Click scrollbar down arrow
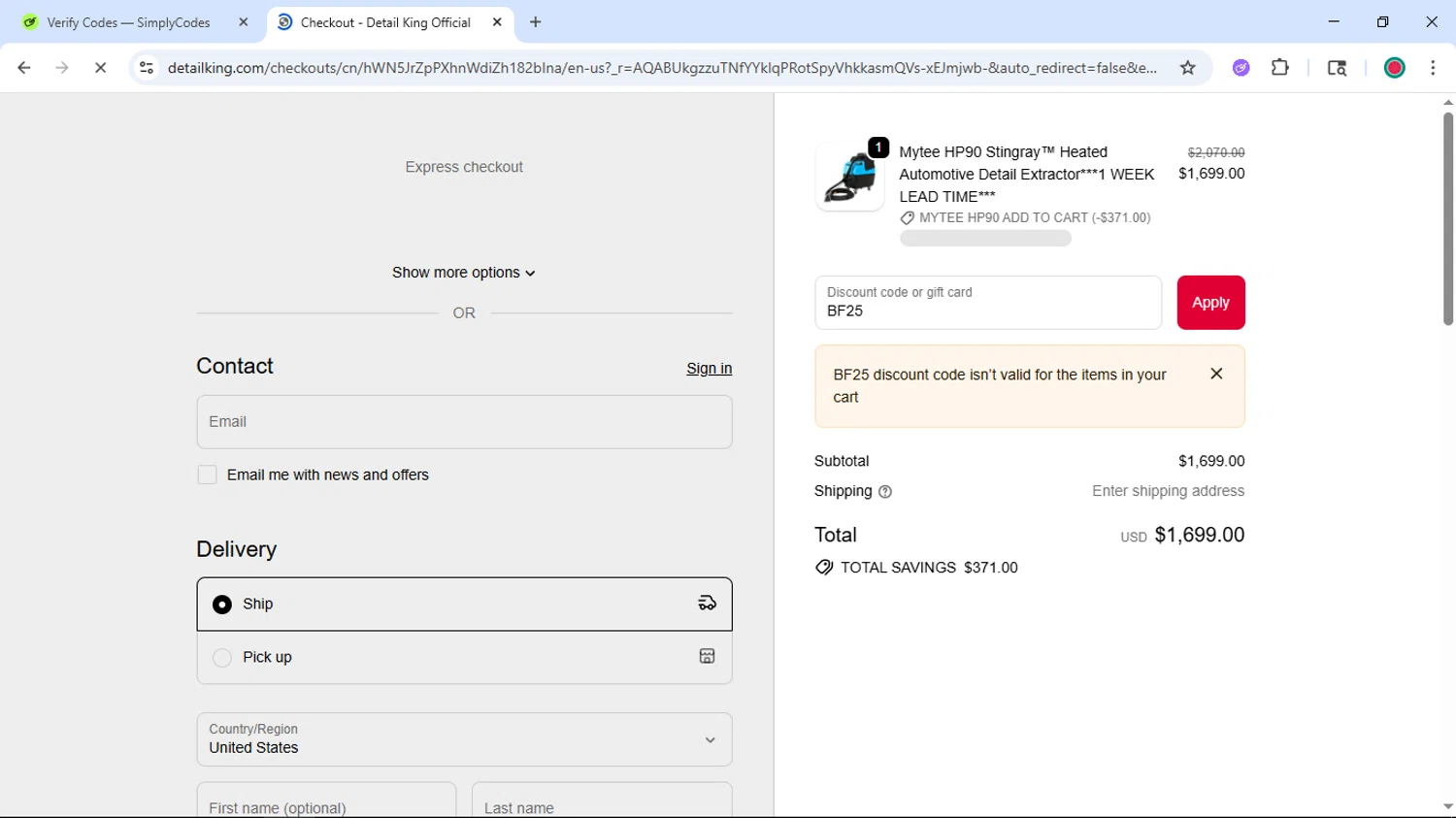The width and height of the screenshot is (1456, 818). 1447,806
